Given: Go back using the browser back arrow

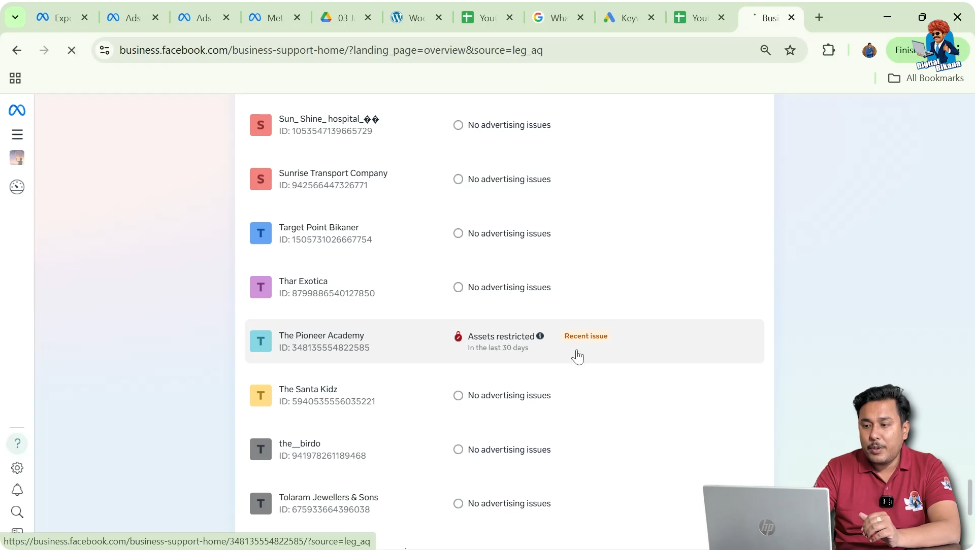Looking at the screenshot, I should click(17, 50).
